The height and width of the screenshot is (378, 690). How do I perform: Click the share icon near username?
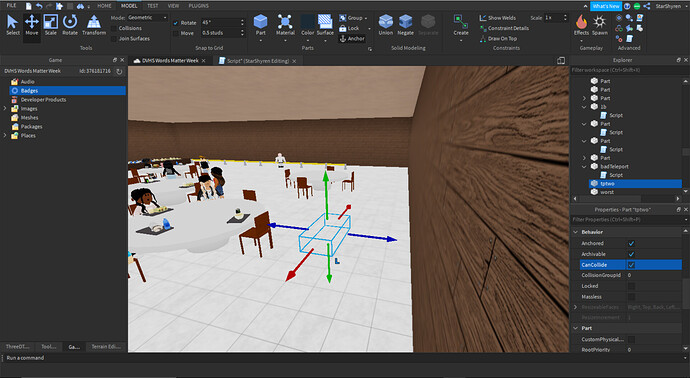coord(646,6)
